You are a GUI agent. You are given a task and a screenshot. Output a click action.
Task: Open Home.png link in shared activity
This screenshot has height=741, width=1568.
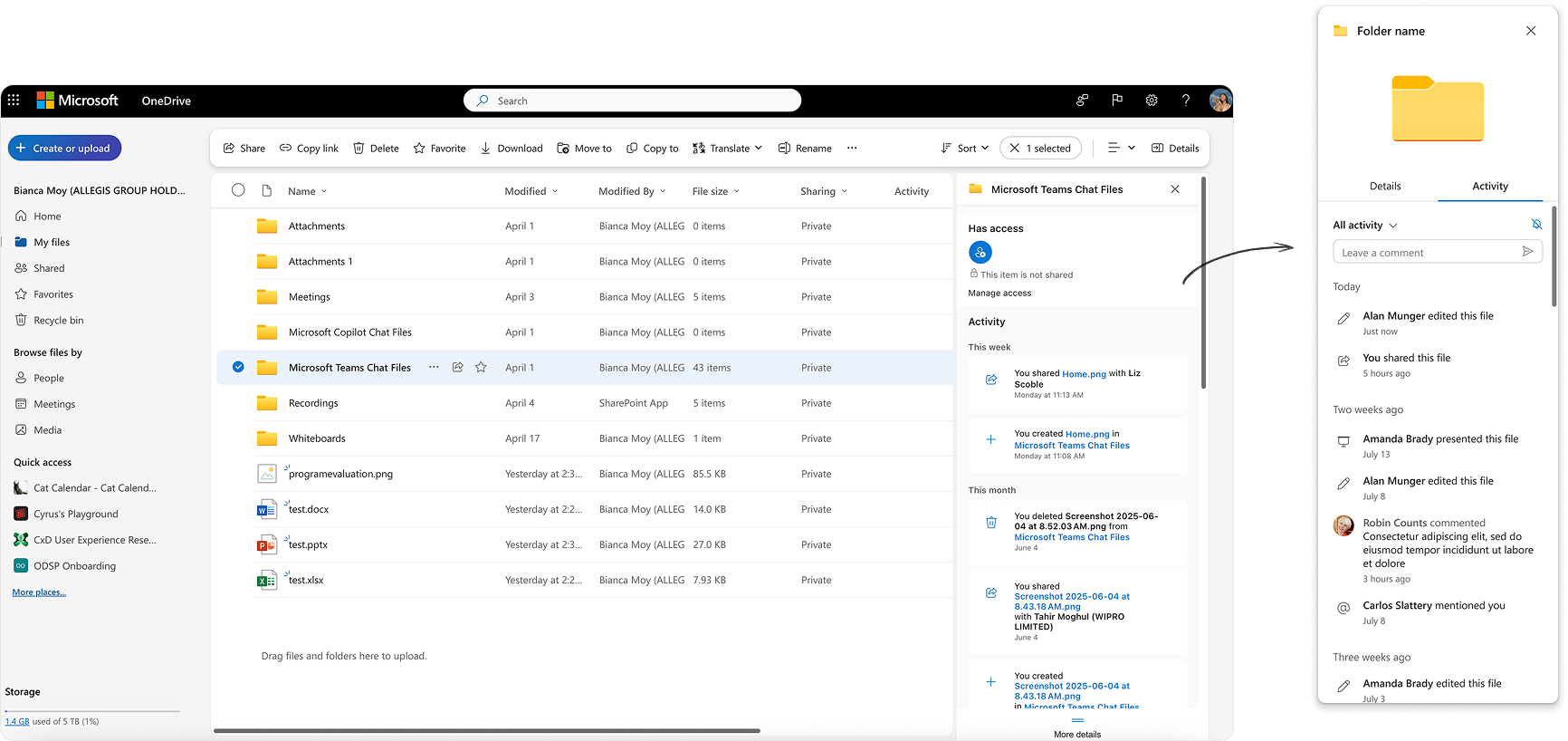[x=1084, y=374]
